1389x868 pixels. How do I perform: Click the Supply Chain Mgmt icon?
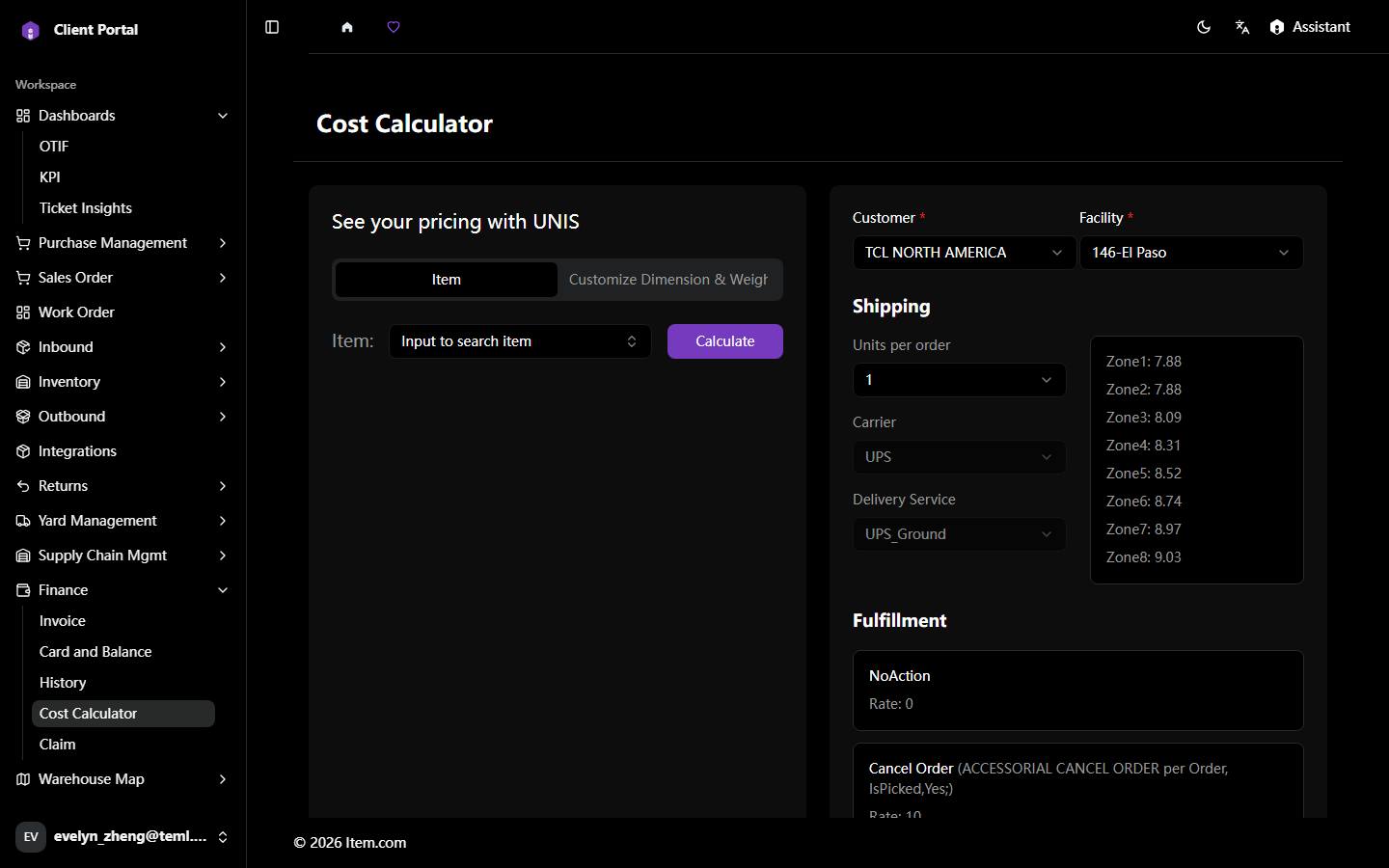[23, 556]
